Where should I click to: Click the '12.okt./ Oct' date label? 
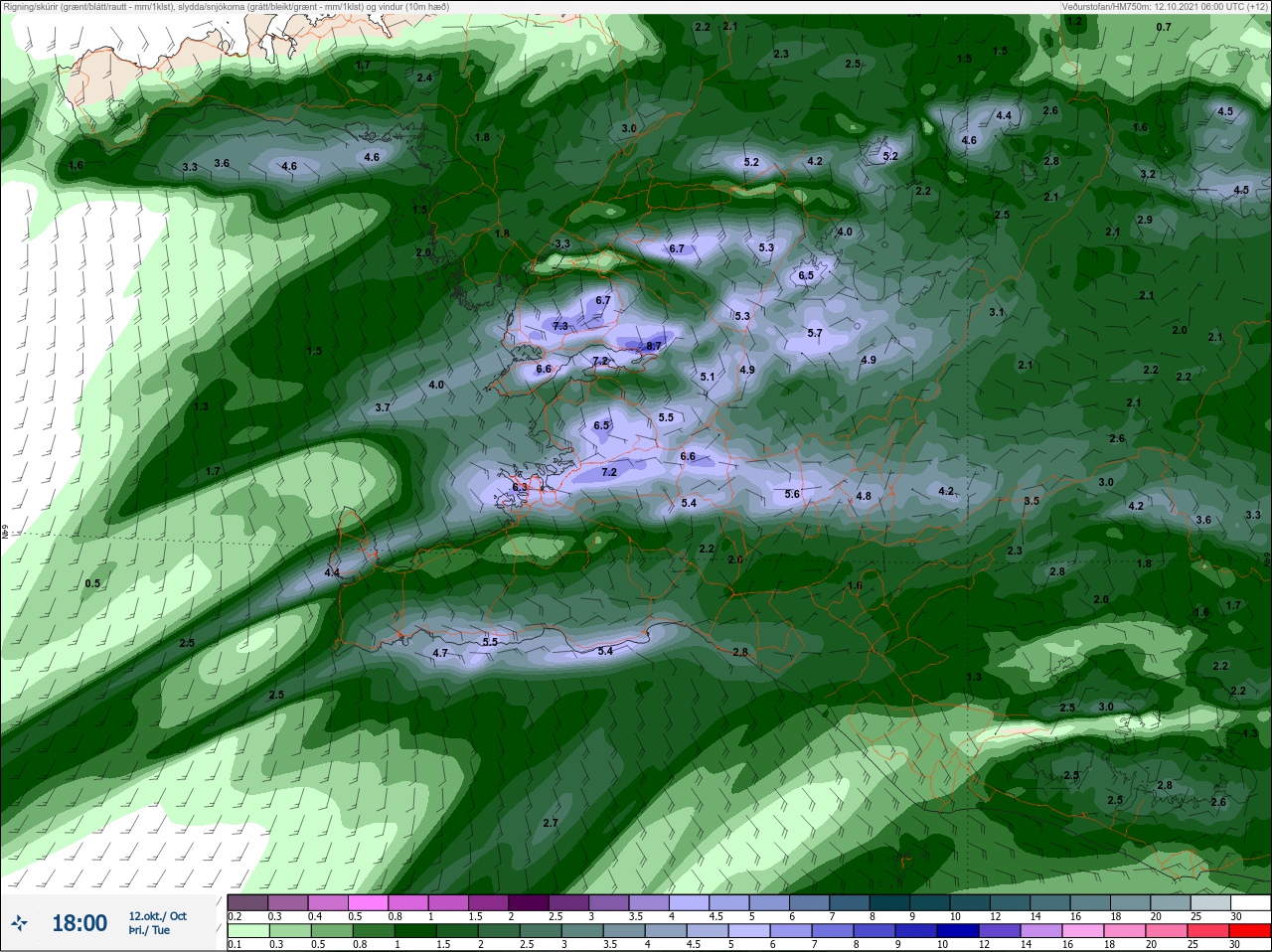[x=157, y=916]
